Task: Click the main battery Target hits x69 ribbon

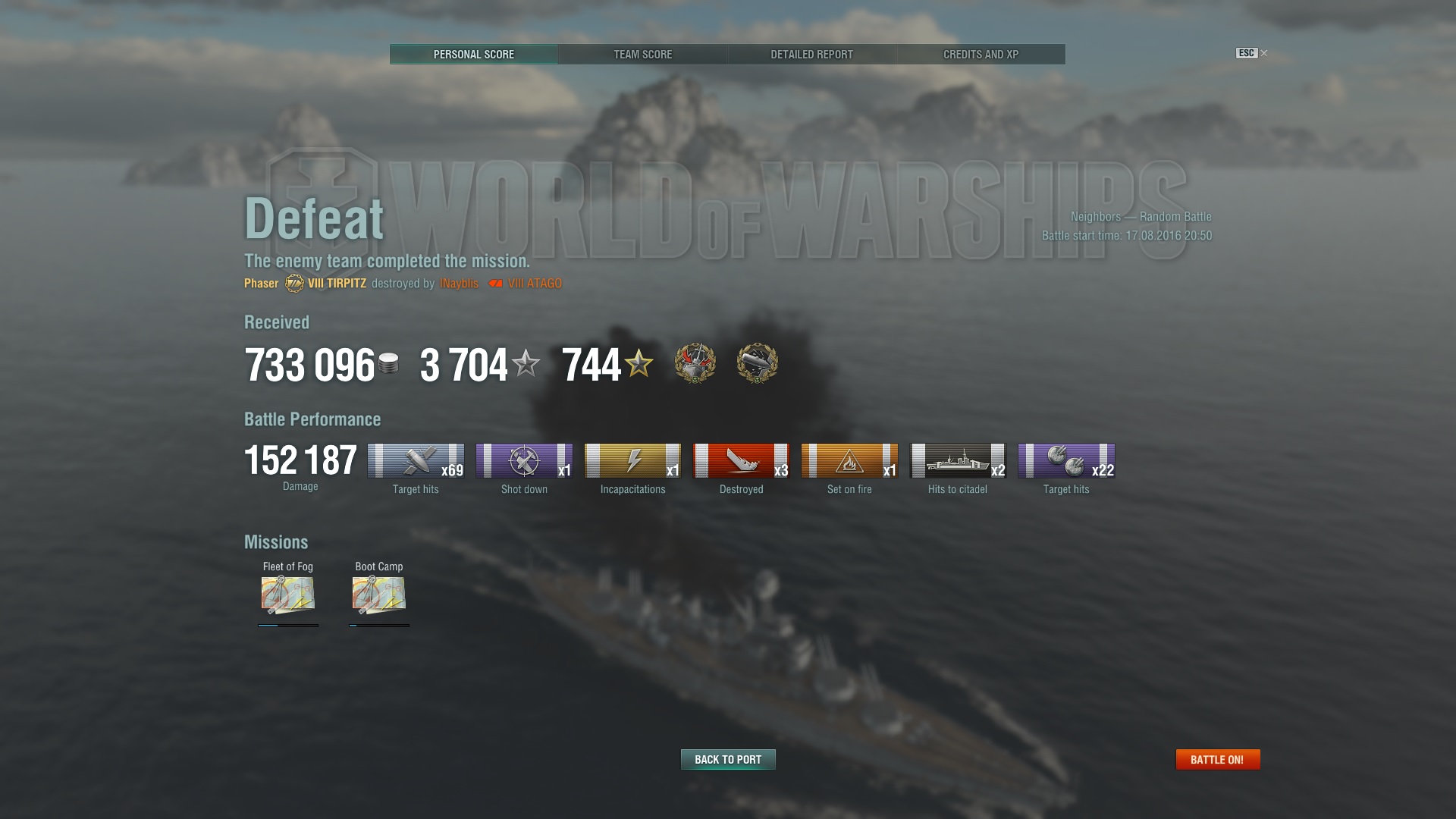Action: point(416,461)
